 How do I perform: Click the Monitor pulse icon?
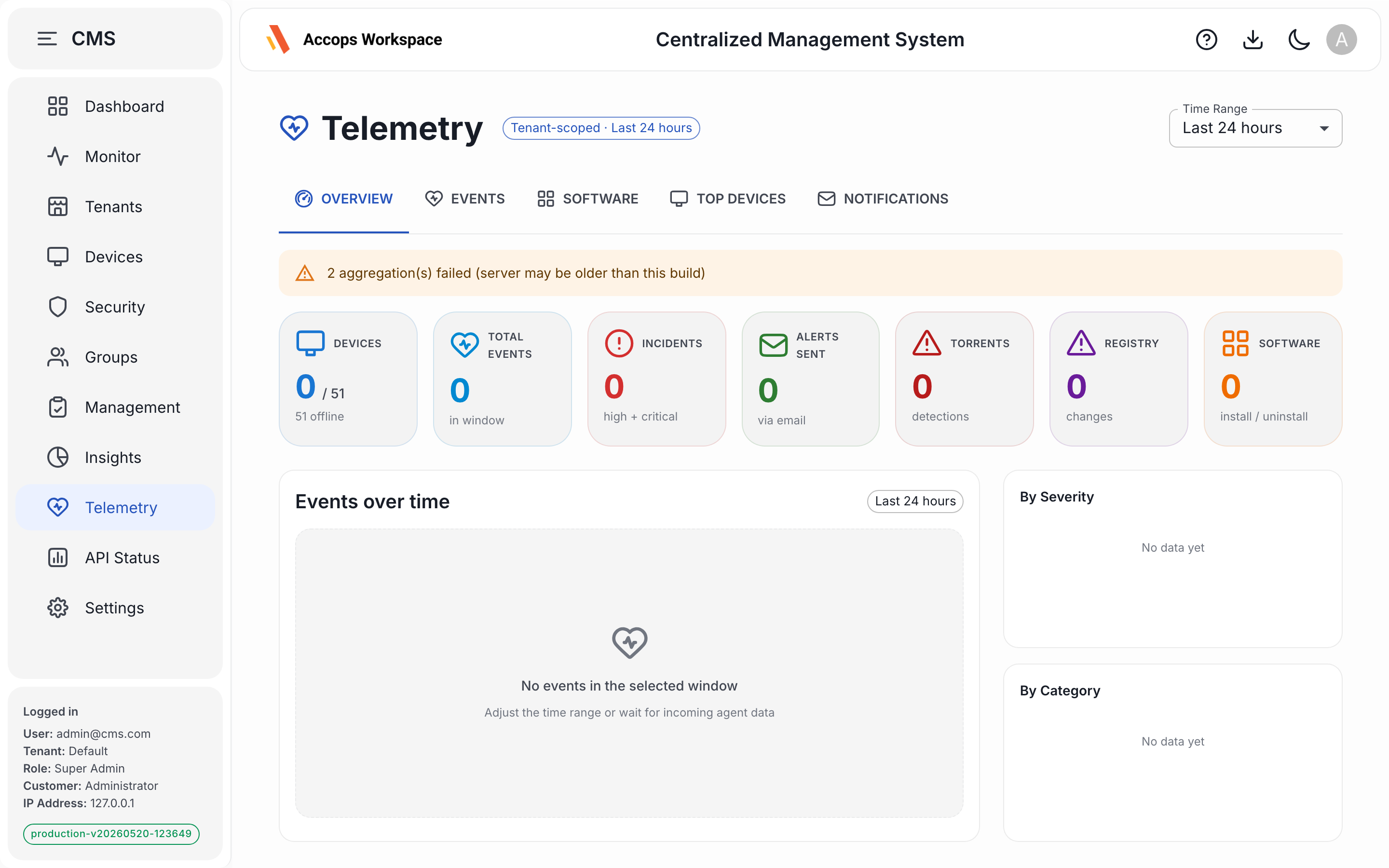pos(57,156)
